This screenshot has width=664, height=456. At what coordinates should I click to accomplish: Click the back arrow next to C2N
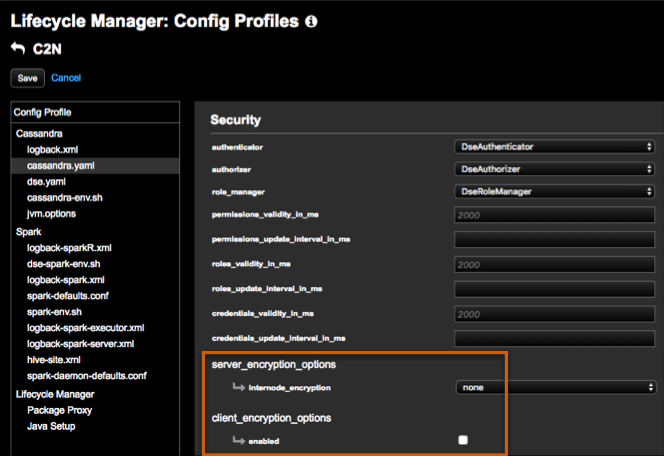pyautogui.click(x=18, y=49)
